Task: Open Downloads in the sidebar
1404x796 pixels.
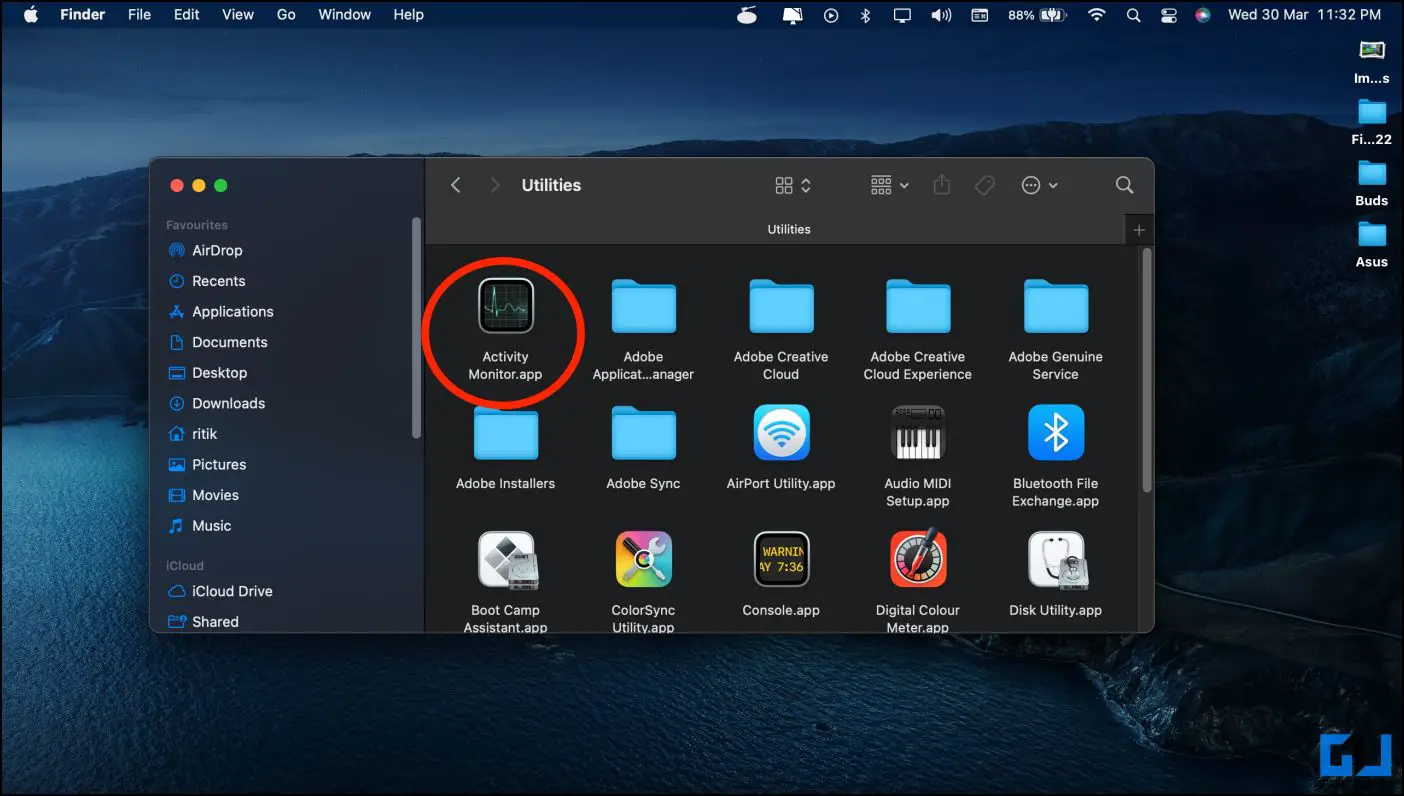Action: (228, 403)
